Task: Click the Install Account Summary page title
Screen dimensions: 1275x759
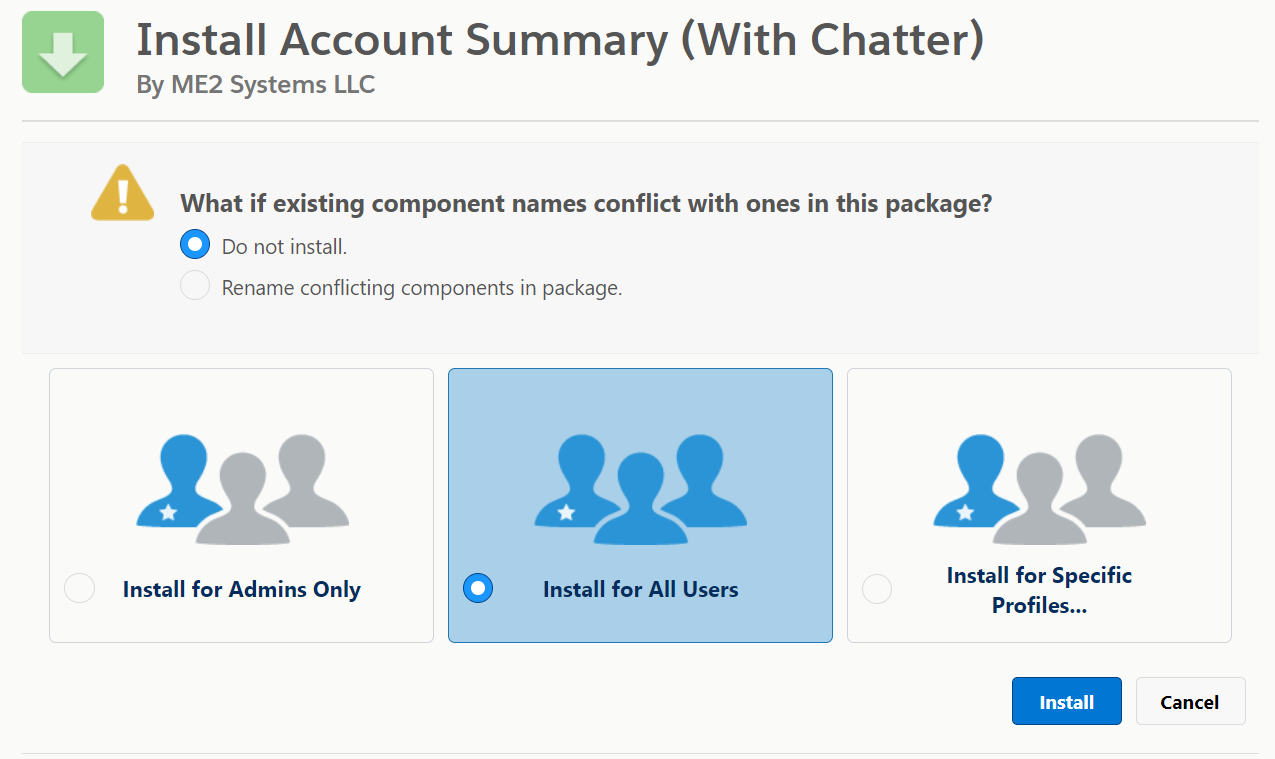Action: coord(560,40)
